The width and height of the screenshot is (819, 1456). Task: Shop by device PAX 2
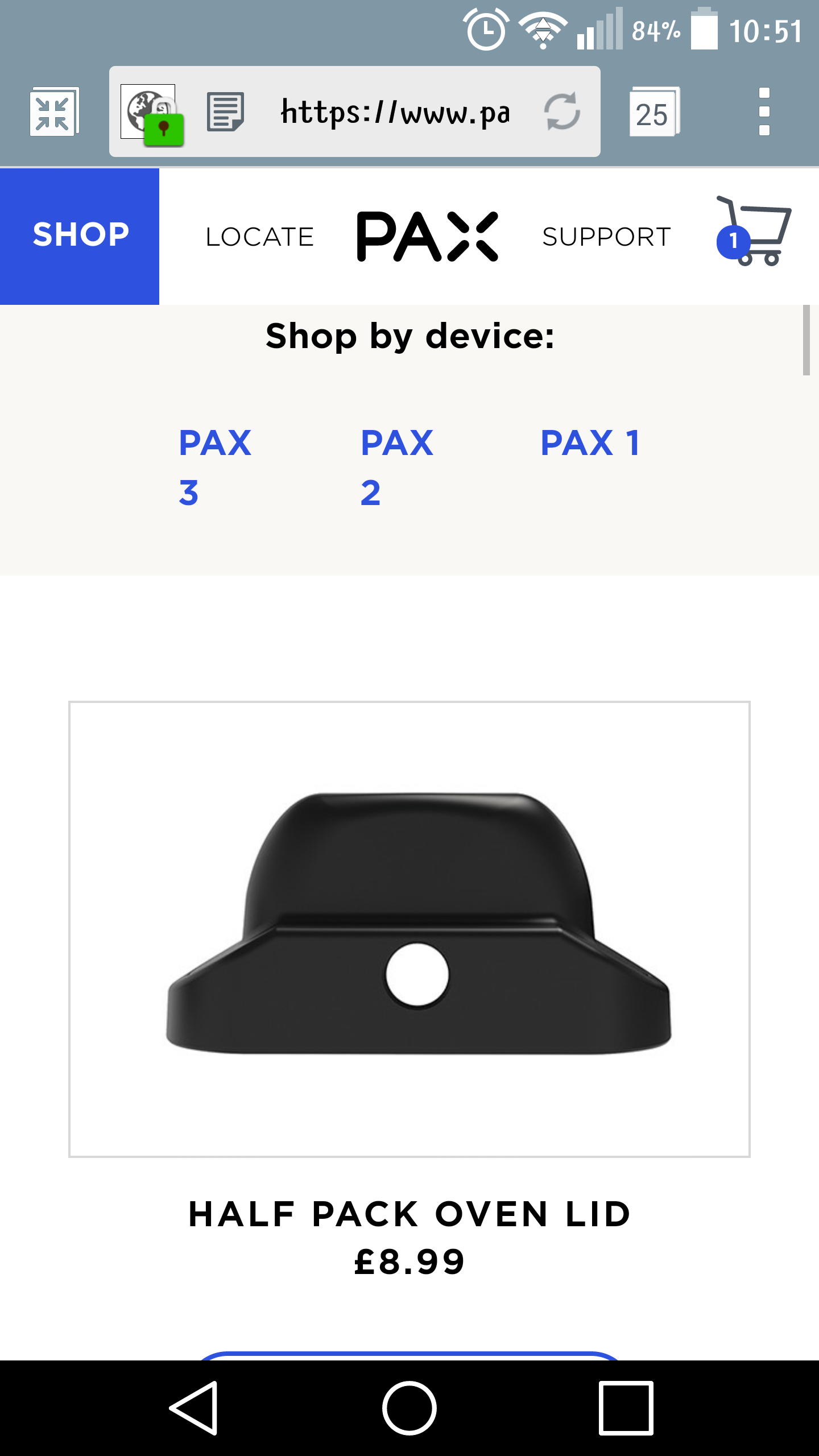pyautogui.click(x=397, y=467)
